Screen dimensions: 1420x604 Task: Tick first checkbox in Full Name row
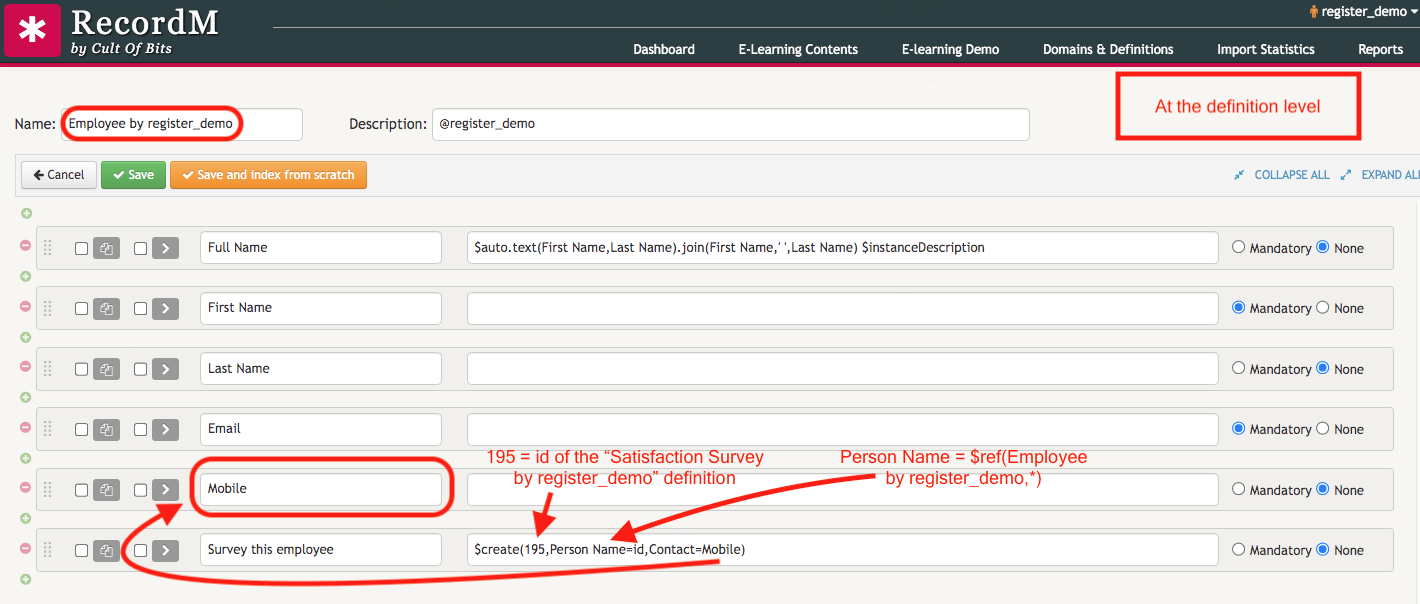tap(81, 248)
